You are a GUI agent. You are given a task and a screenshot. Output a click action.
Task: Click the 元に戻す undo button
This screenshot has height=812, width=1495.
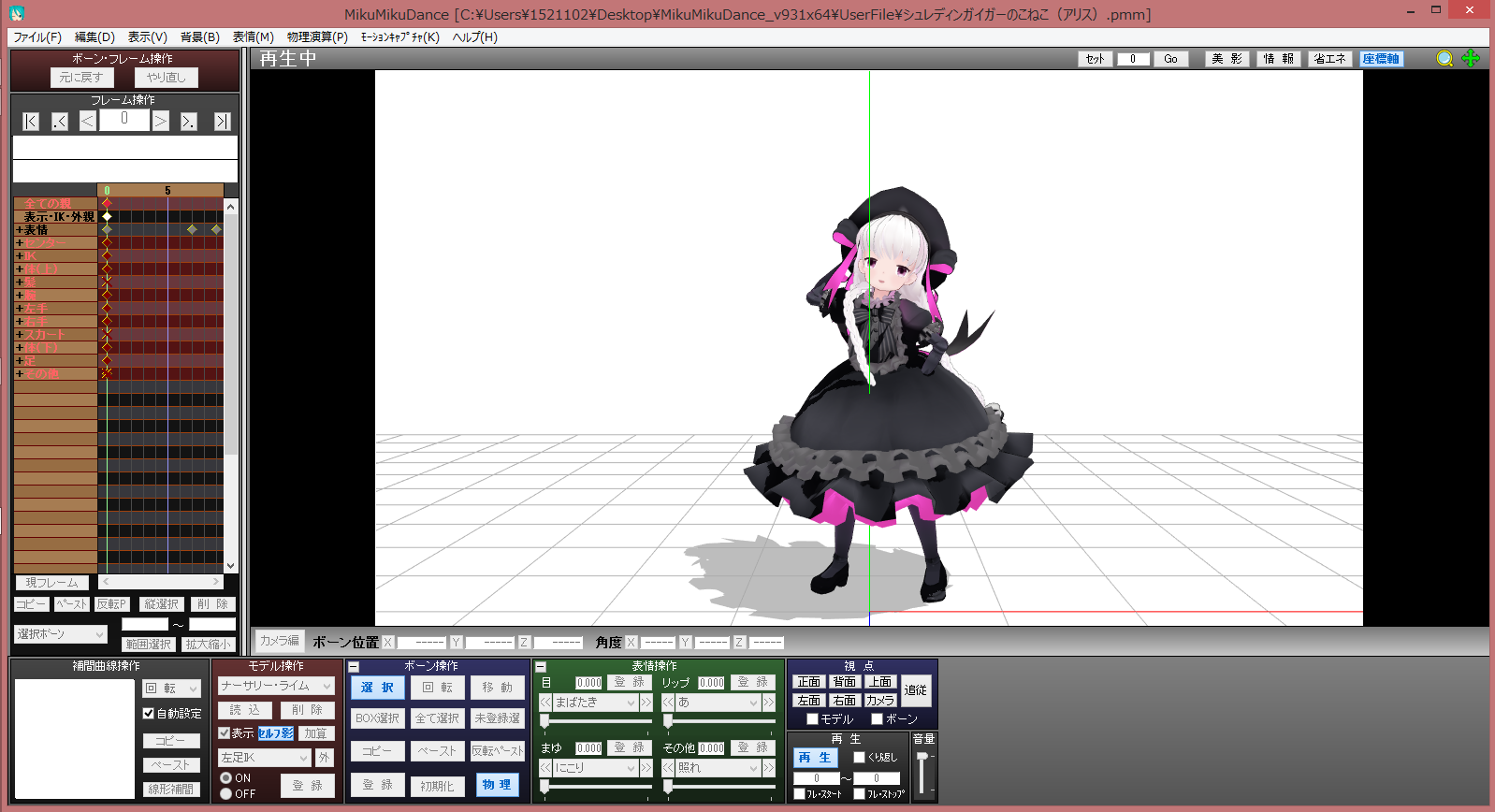click(81, 78)
